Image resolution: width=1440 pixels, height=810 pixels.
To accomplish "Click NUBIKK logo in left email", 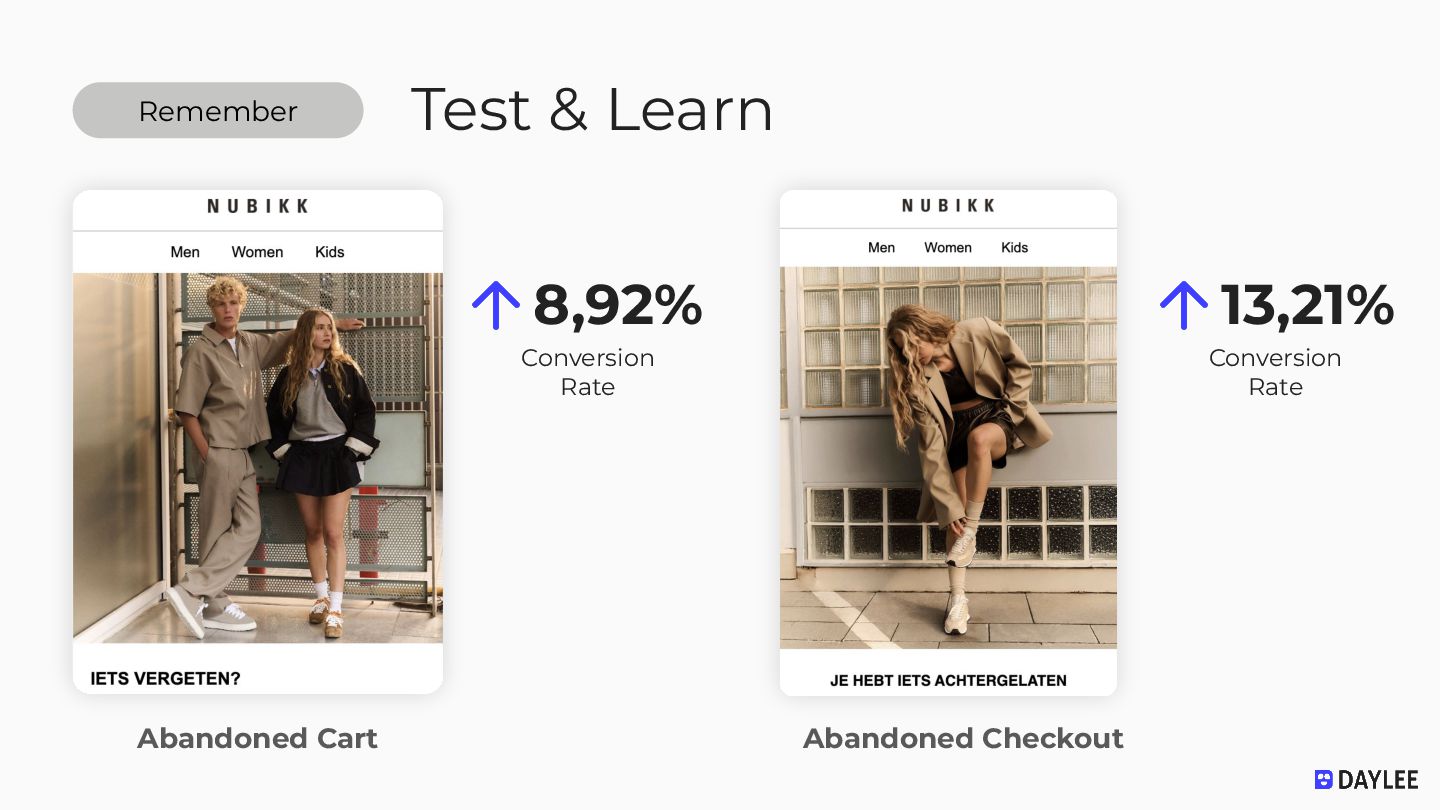I will coord(258,206).
